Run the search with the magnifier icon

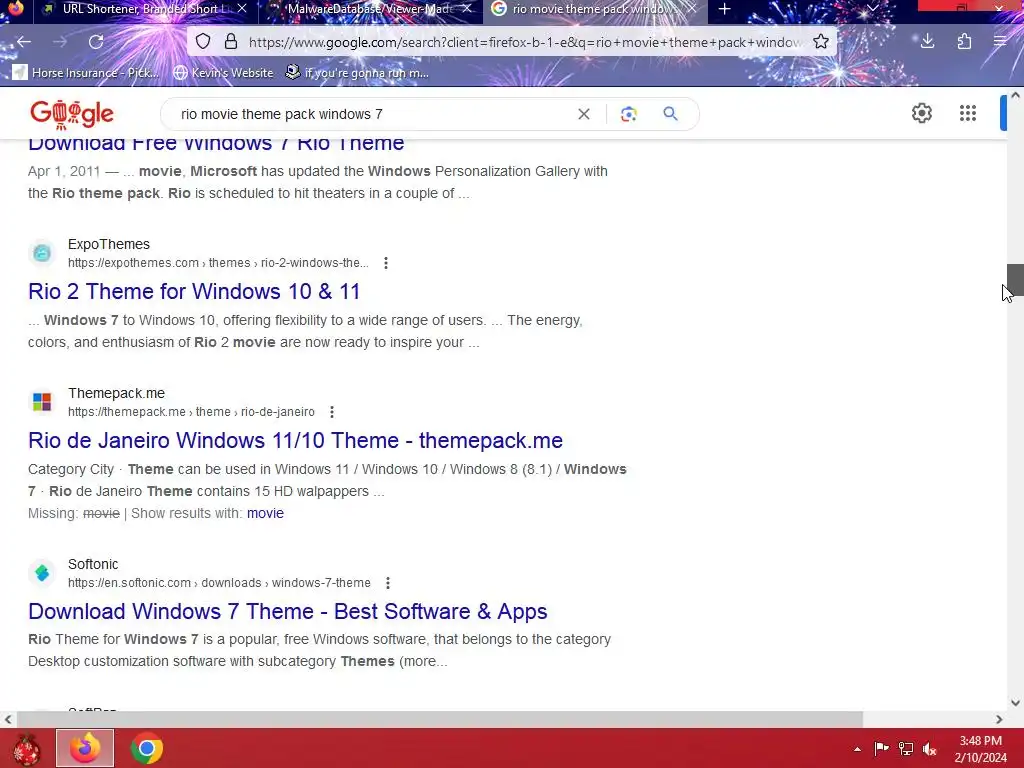pos(670,114)
